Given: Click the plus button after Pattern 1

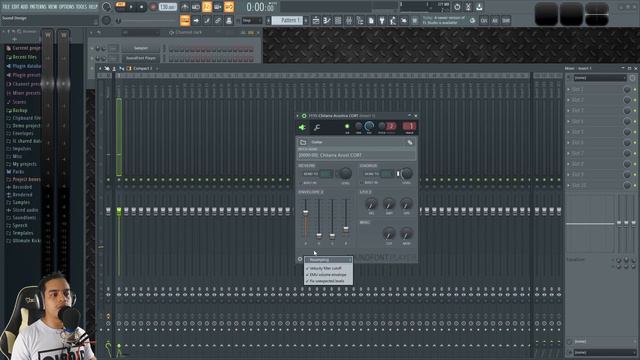Looking at the screenshot, I should [x=306, y=20].
